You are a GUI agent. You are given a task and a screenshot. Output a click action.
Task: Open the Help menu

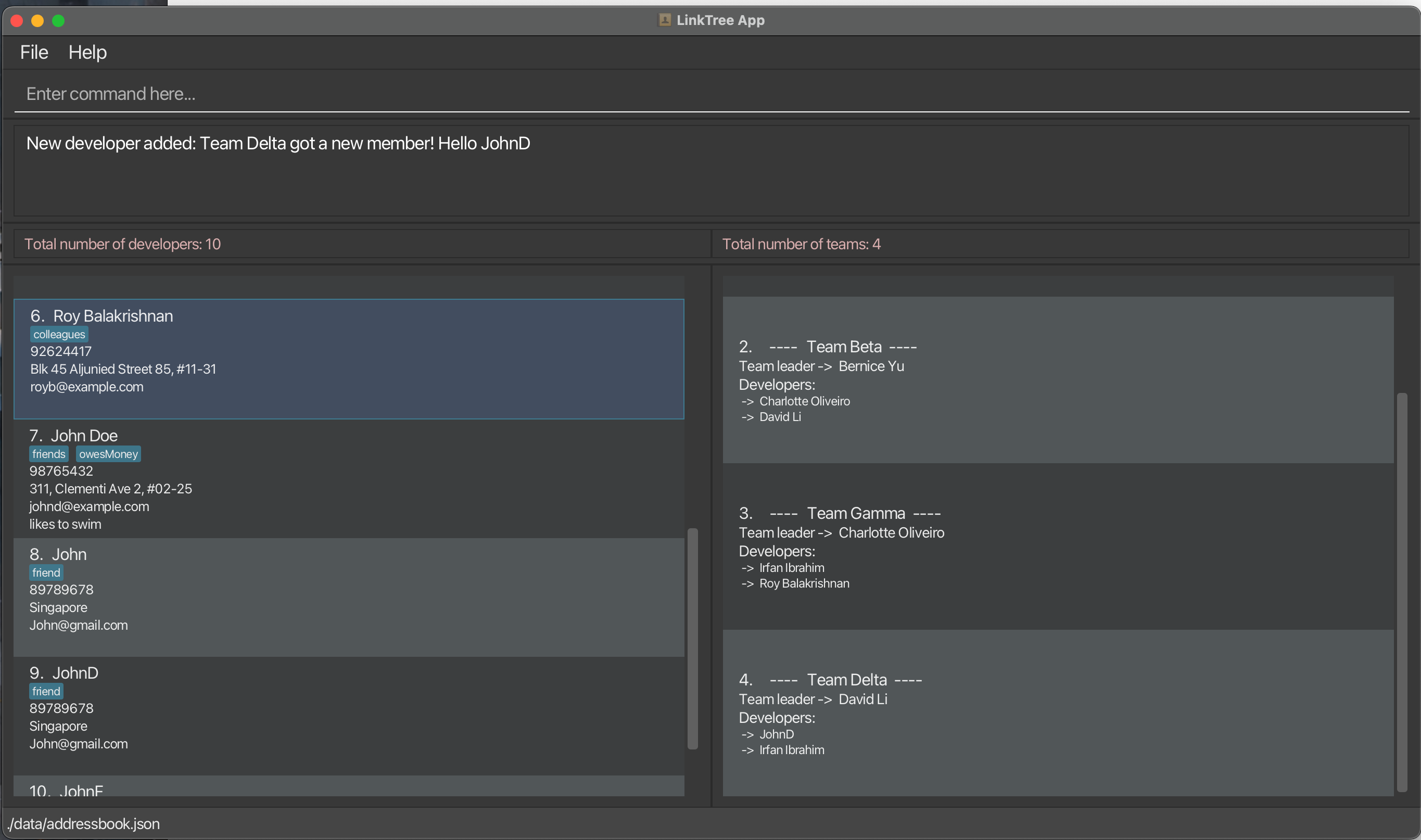[87, 52]
